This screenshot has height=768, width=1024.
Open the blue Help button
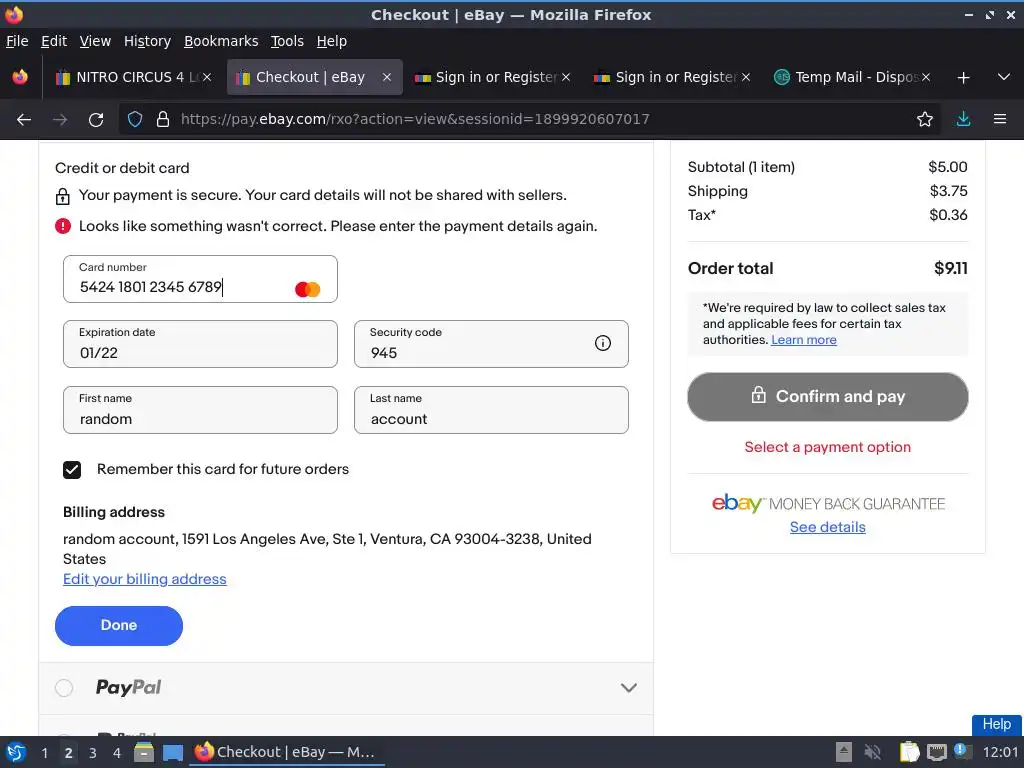pos(997,724)
